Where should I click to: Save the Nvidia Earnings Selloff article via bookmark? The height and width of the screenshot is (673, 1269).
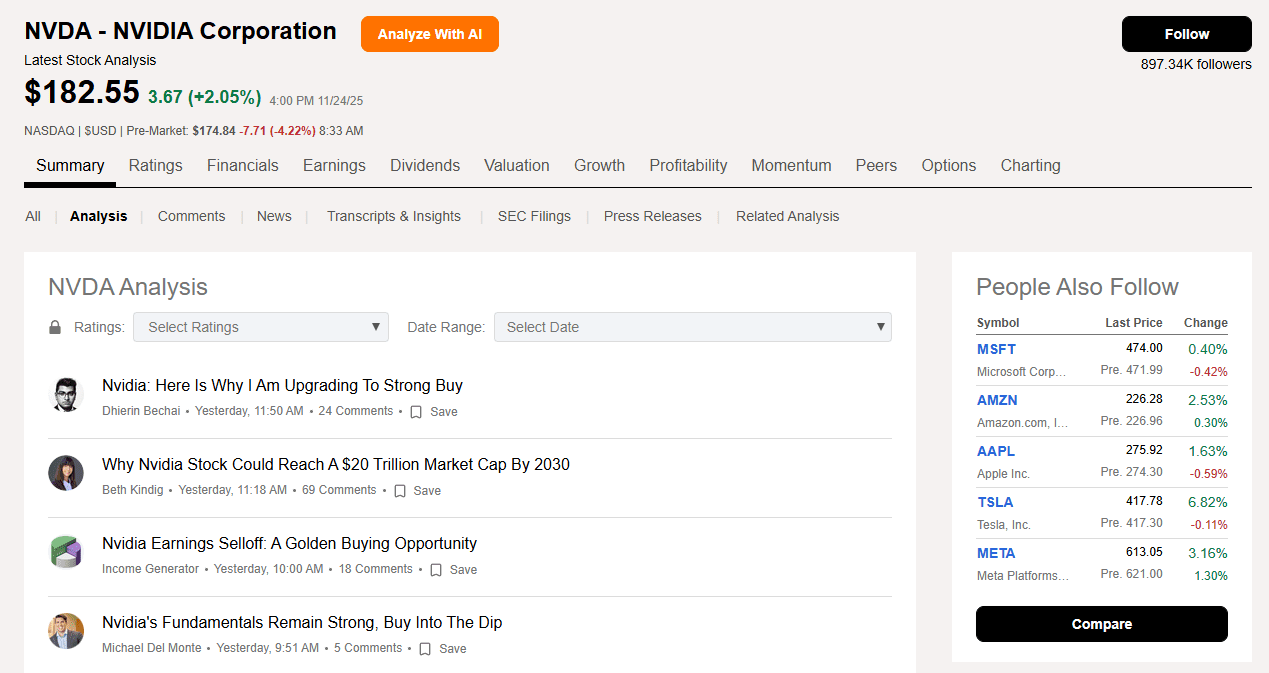[x=436, y=570]
